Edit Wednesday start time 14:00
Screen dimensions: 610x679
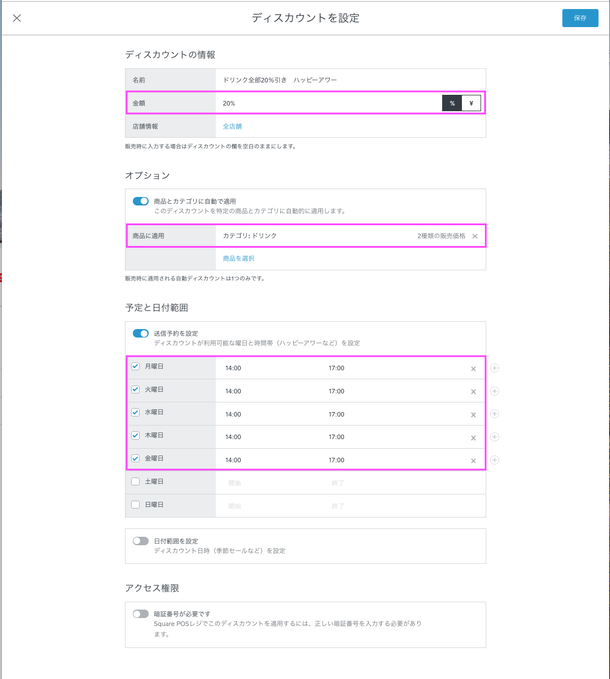[x=233, y=414]
